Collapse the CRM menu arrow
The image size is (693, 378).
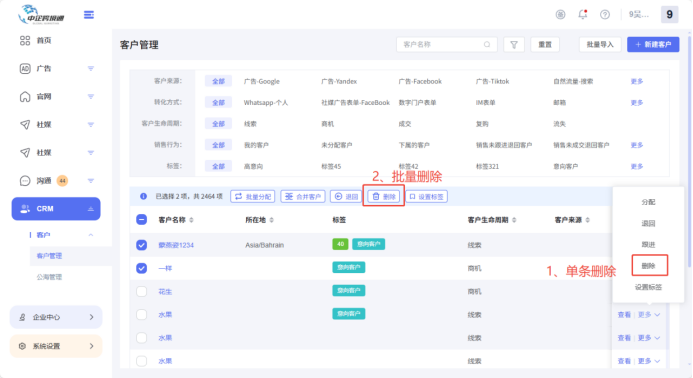click(91, 209)
